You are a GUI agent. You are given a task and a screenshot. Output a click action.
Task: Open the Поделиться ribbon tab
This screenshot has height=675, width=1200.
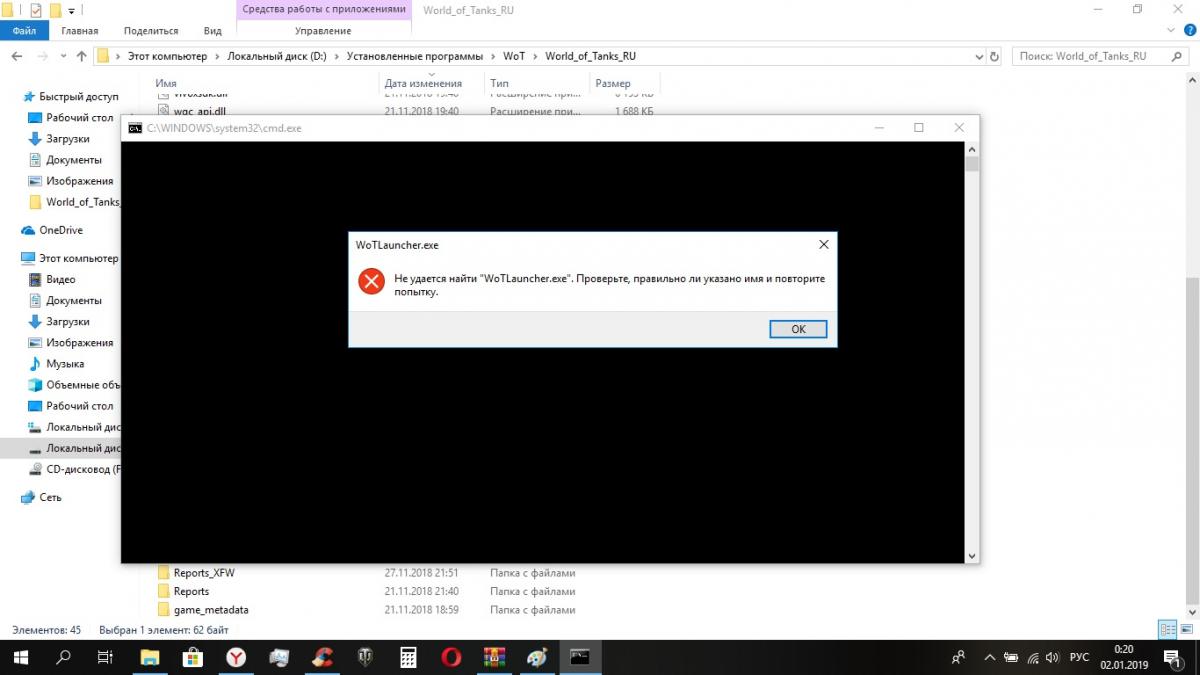(x=153, y=31)
